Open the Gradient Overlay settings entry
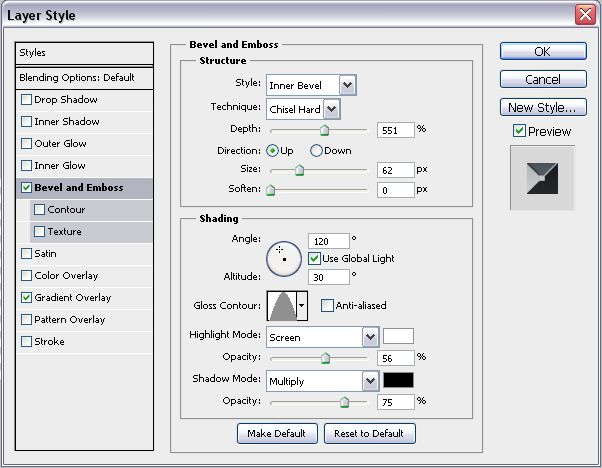Viewport: 602px width, 468px height. coord(72,298)
